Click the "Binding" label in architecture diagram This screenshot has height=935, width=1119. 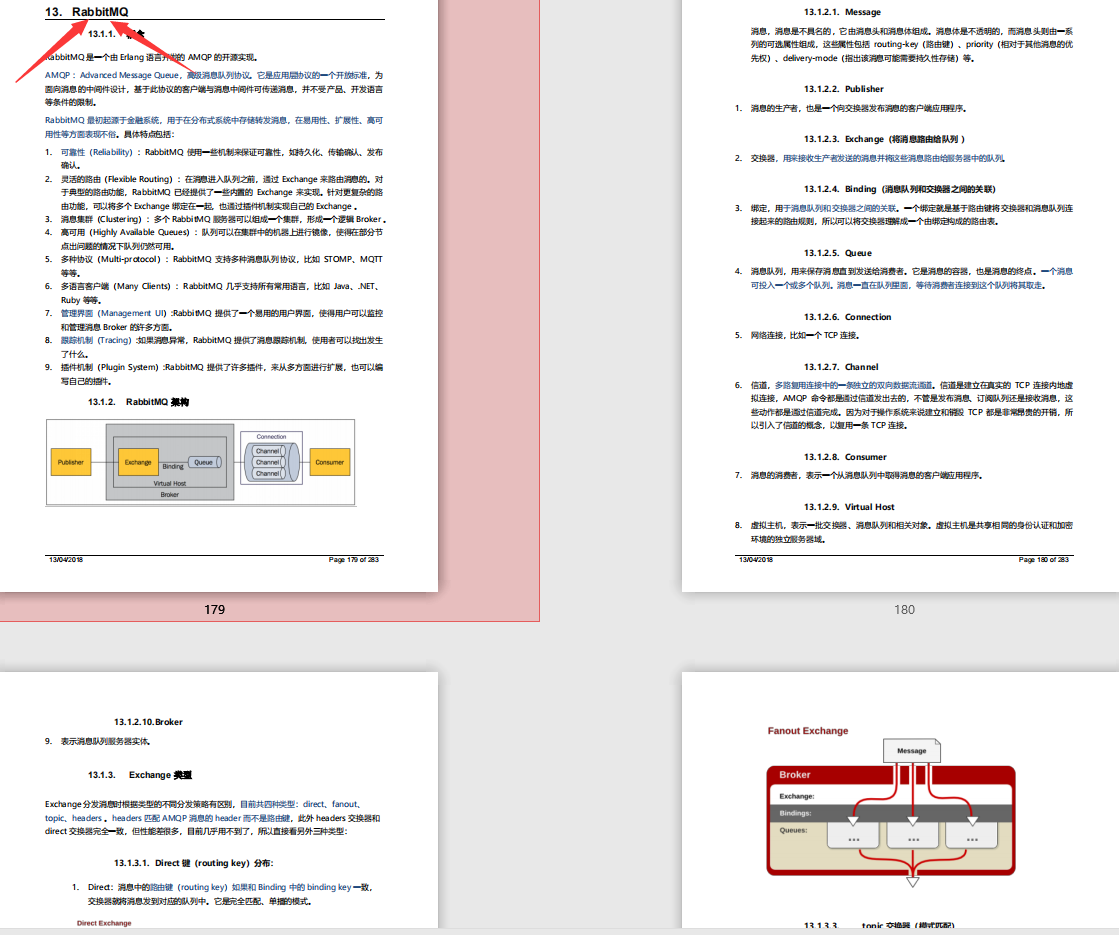coord(173,466)
